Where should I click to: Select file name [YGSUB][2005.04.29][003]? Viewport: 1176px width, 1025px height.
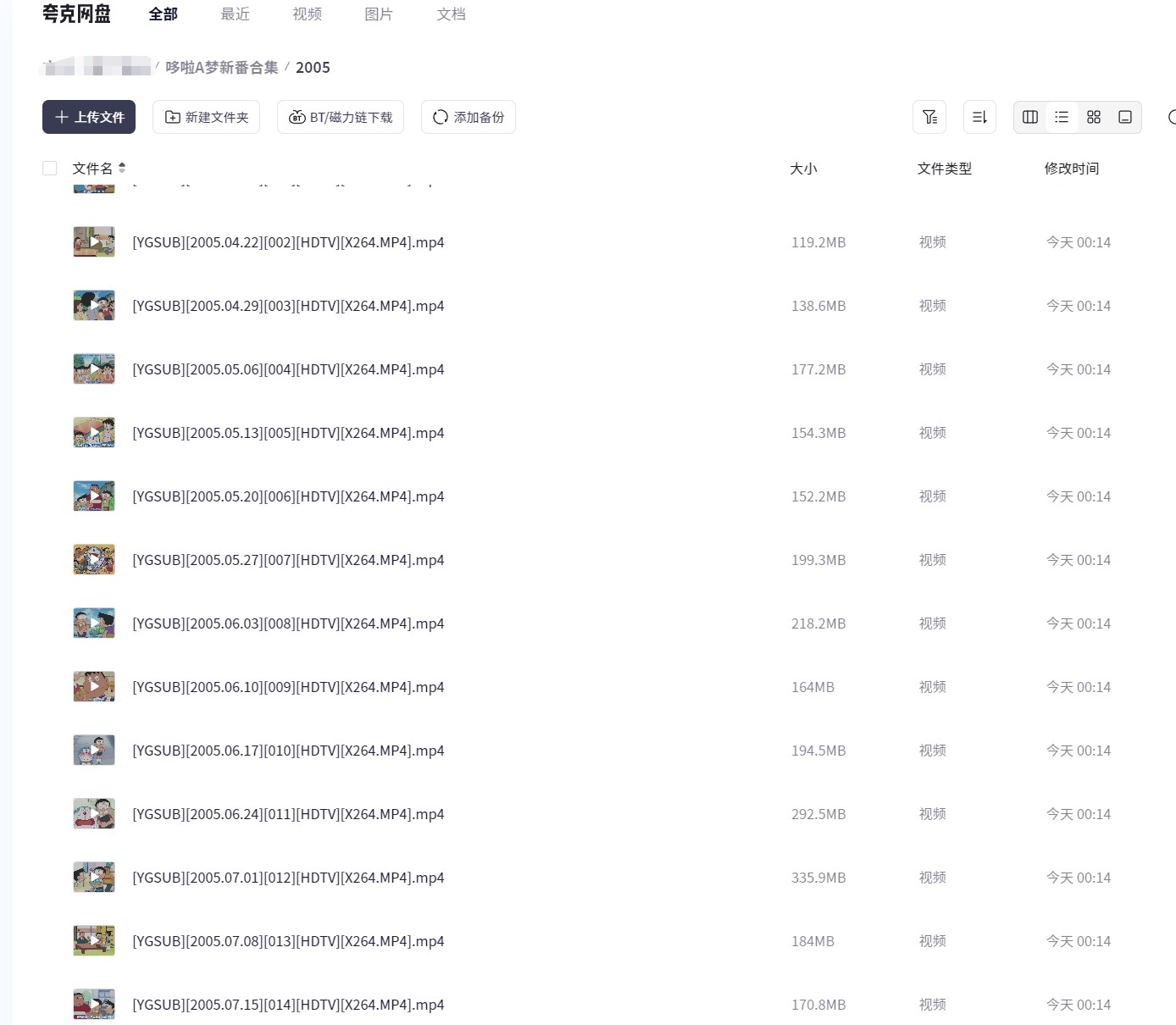pyautogui.click(x=288, y=306)
